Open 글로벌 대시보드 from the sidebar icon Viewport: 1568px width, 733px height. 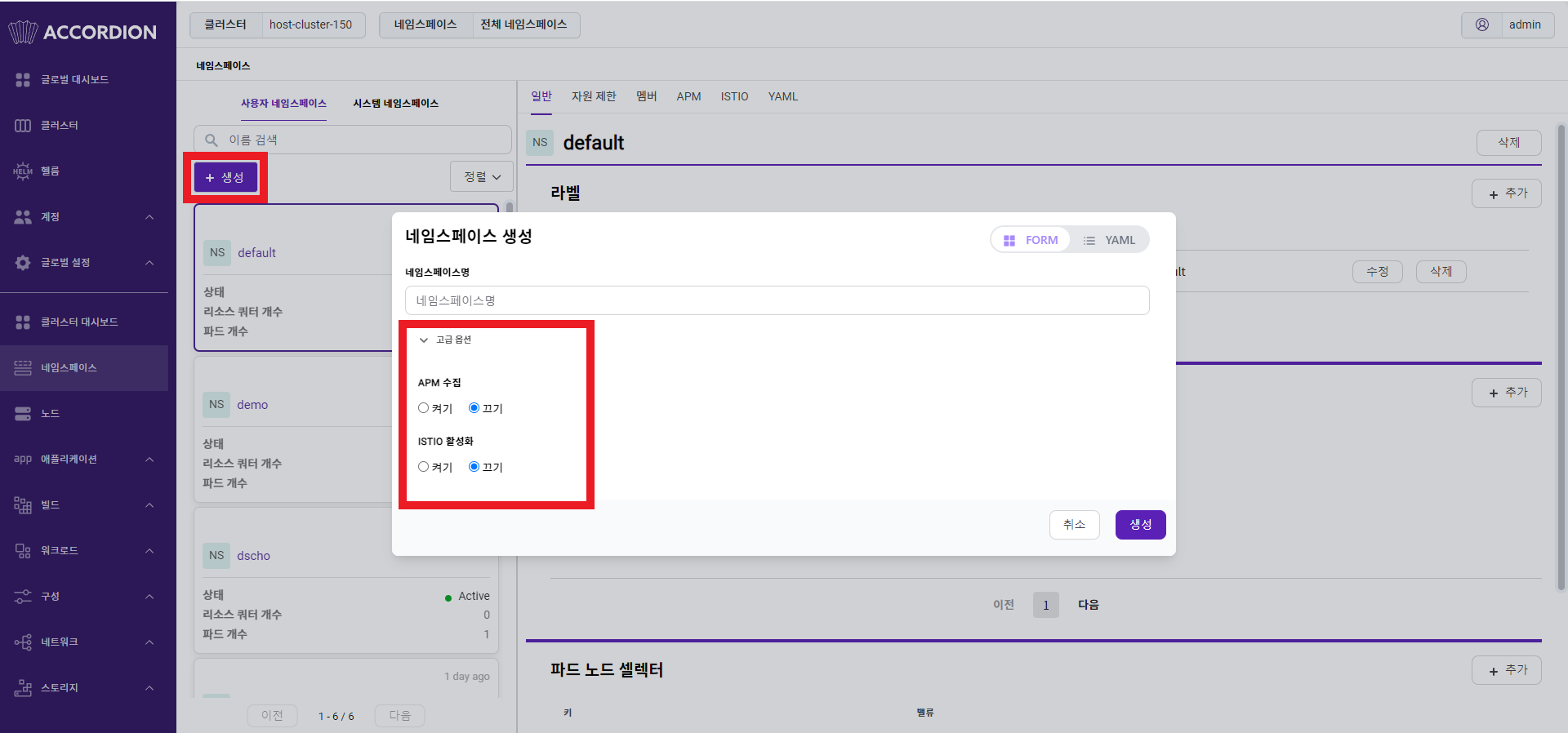click(x=23, y=79)
